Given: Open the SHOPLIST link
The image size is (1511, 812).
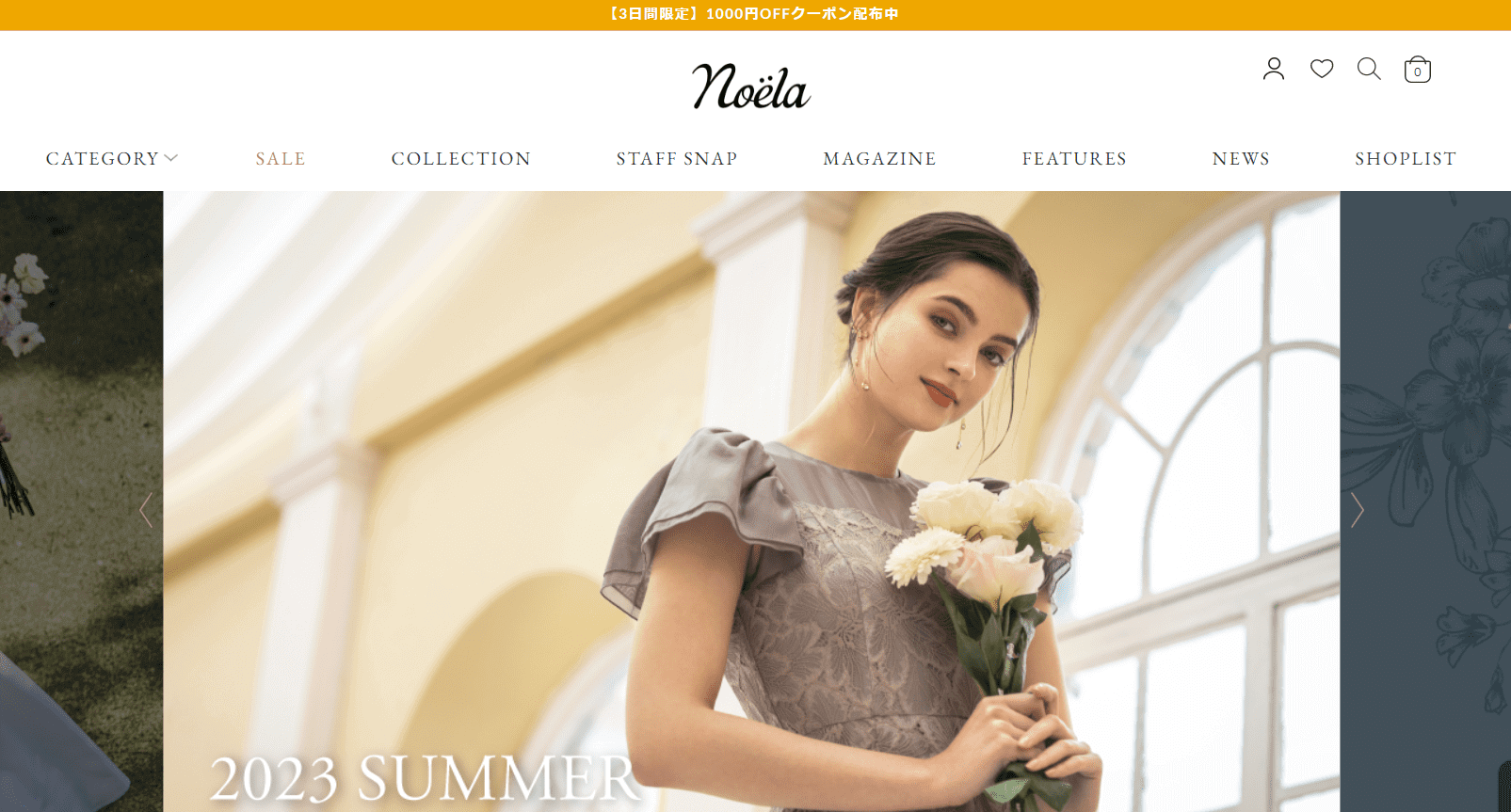Looking at the screenshot, I should (x=1406, y=159).
